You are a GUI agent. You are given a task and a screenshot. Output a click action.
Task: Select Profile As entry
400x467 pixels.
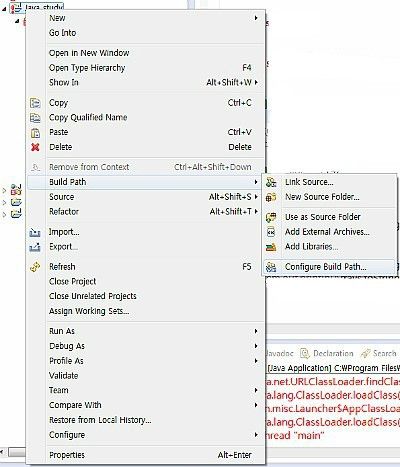(66, 361)
